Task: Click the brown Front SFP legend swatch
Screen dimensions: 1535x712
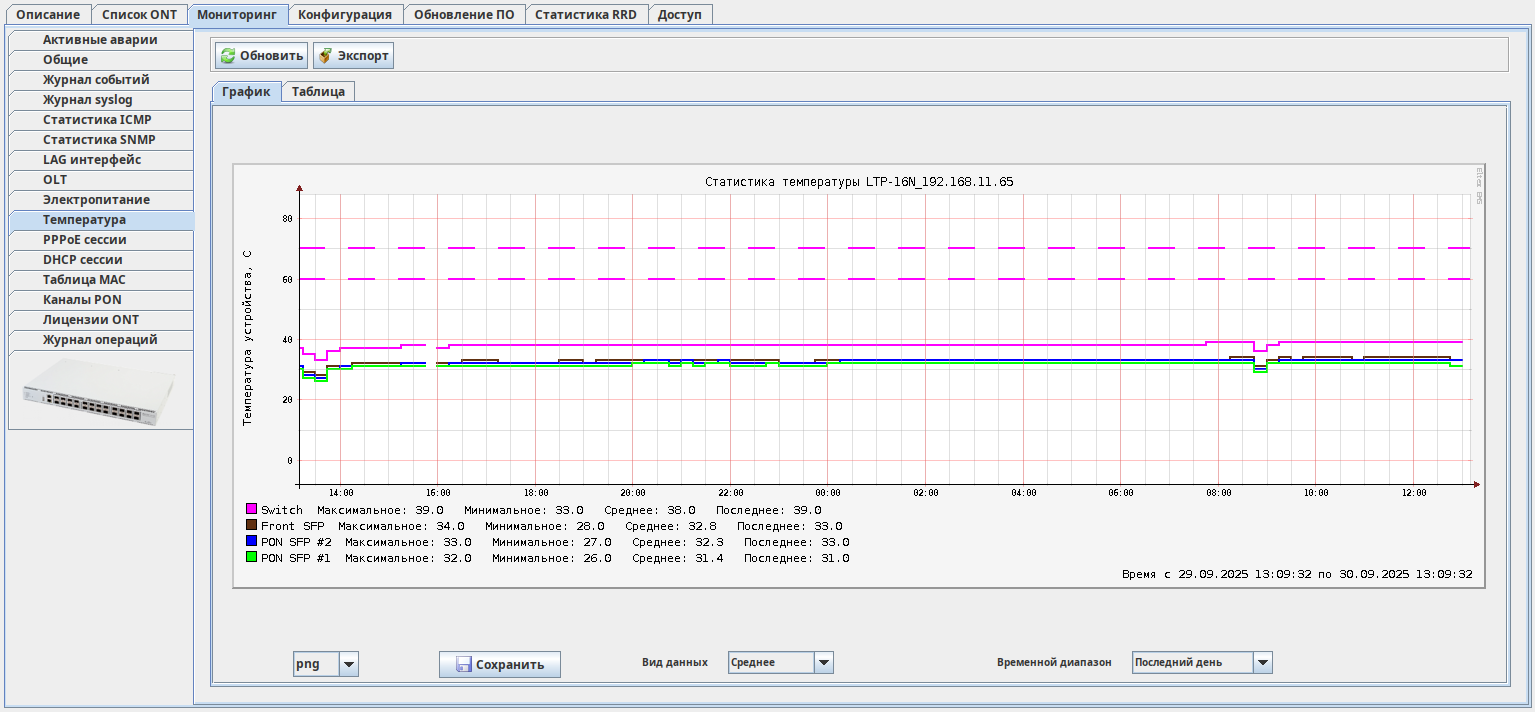Action: pos(252,525)
